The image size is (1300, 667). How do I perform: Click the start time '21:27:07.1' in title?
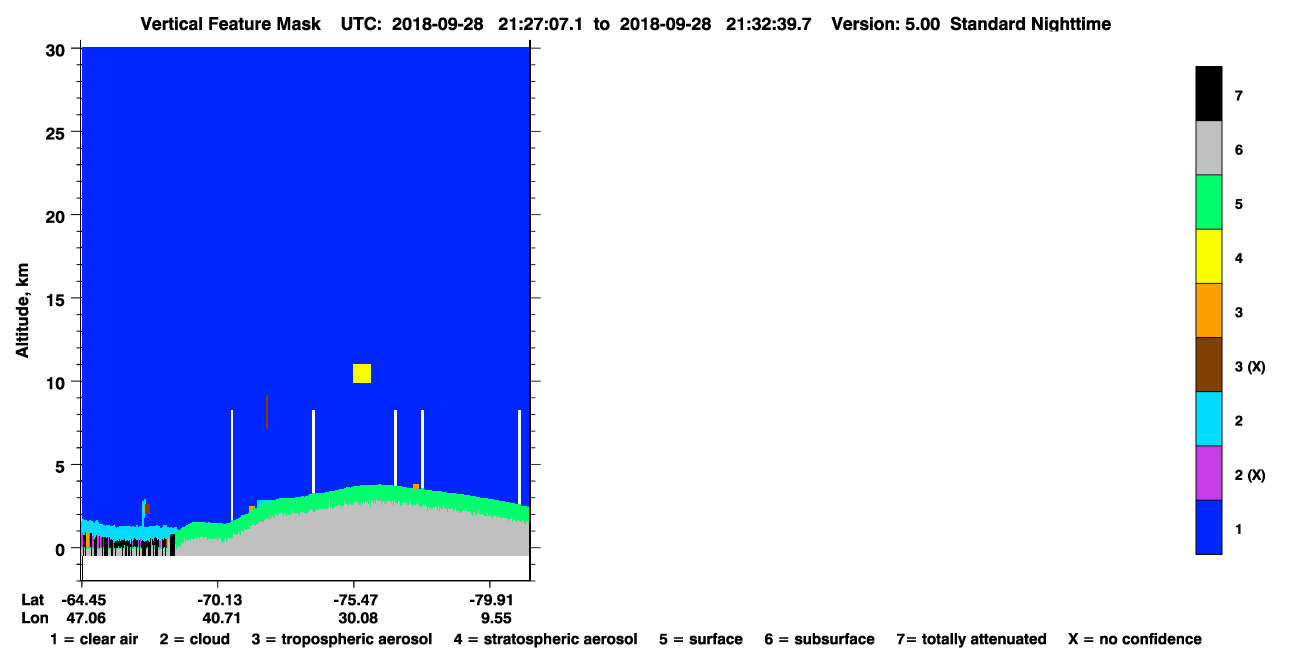pyautogui.click(x=543, y=24)
